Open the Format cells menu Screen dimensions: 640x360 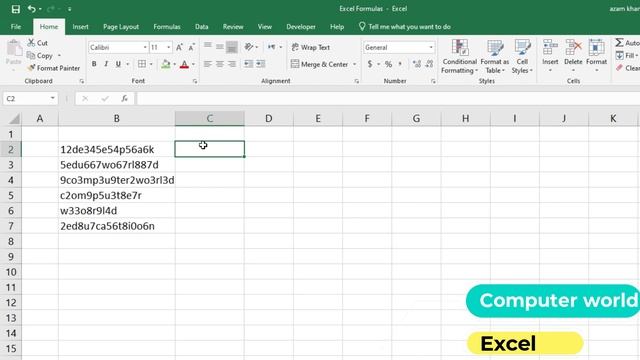coord(596,56)
